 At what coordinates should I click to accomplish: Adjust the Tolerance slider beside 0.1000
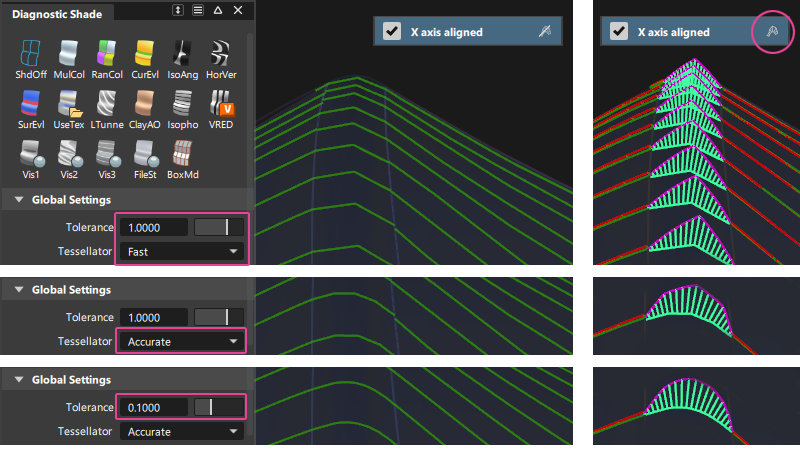219,407
